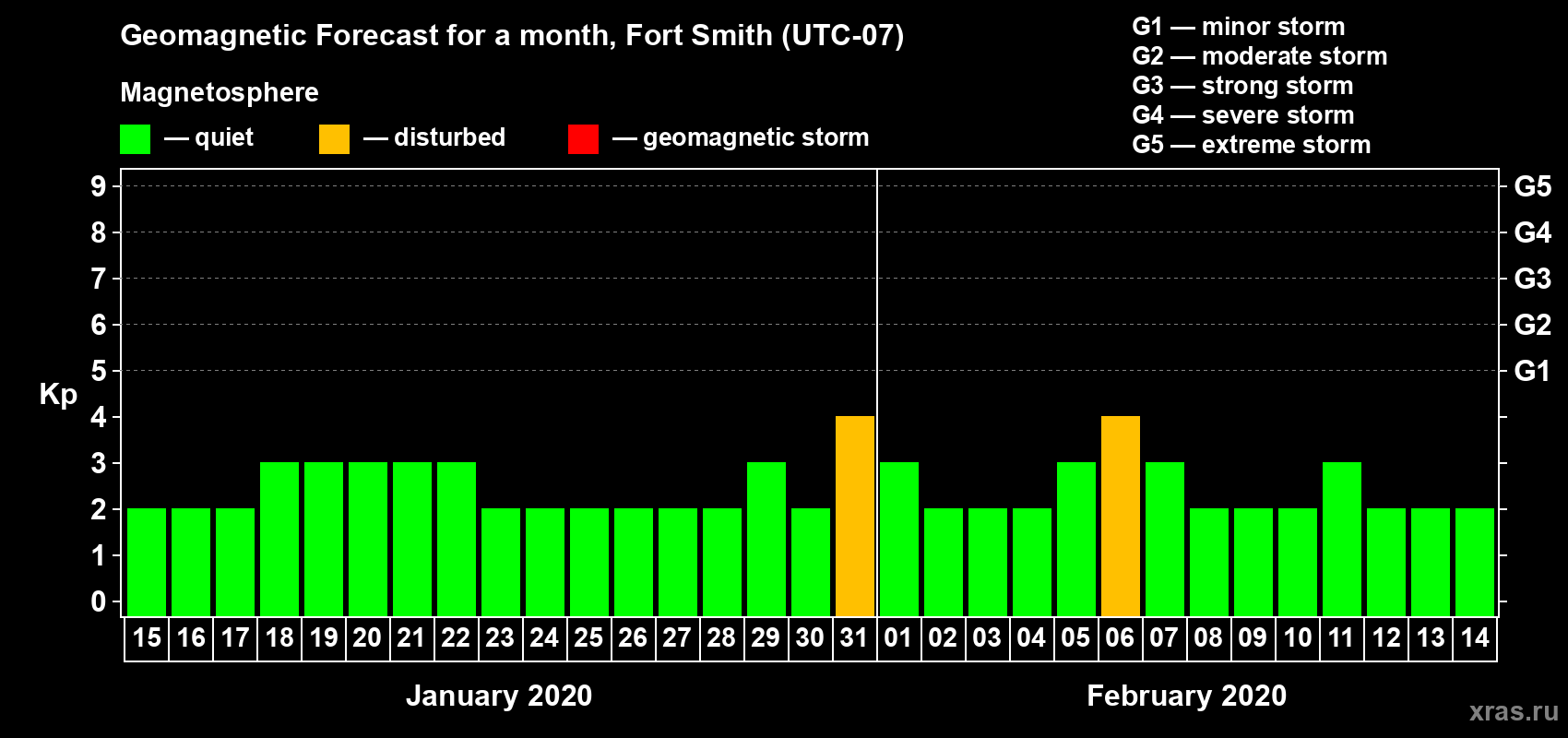Click the date label 31
This screenshot has height=738, width=1568.
click(x=854, y=638)
